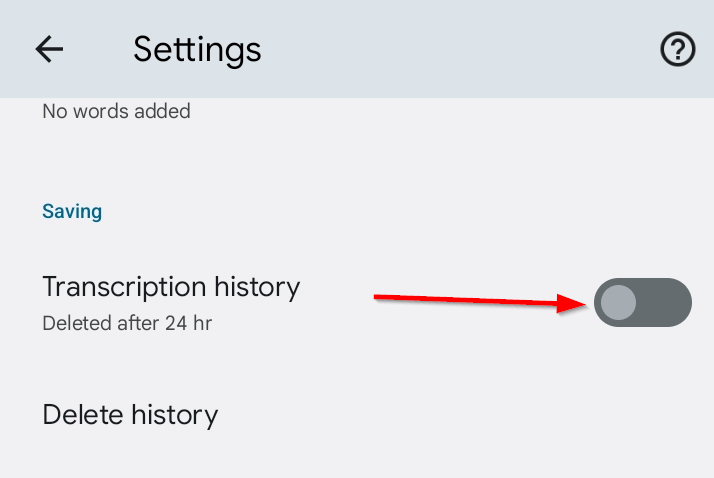Click the Settings page title
Image resolution: width=714 pixels, height=478 pixels.
[197, 49]
